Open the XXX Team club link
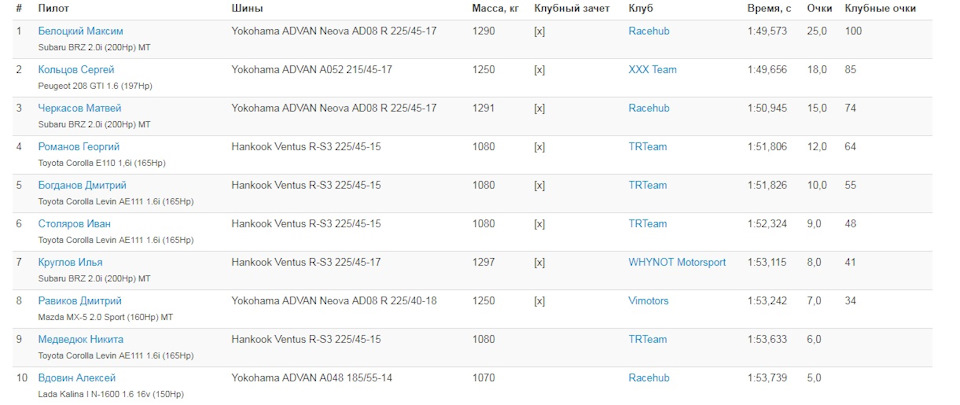Viewport: 960px width, 405px height. [x=653, y=70]
